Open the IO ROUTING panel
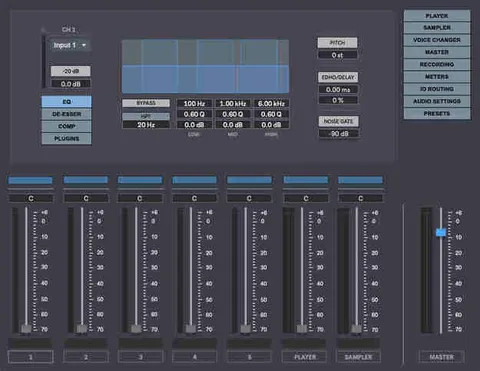This screenshot has width=480, height=371. pos(437,89)
